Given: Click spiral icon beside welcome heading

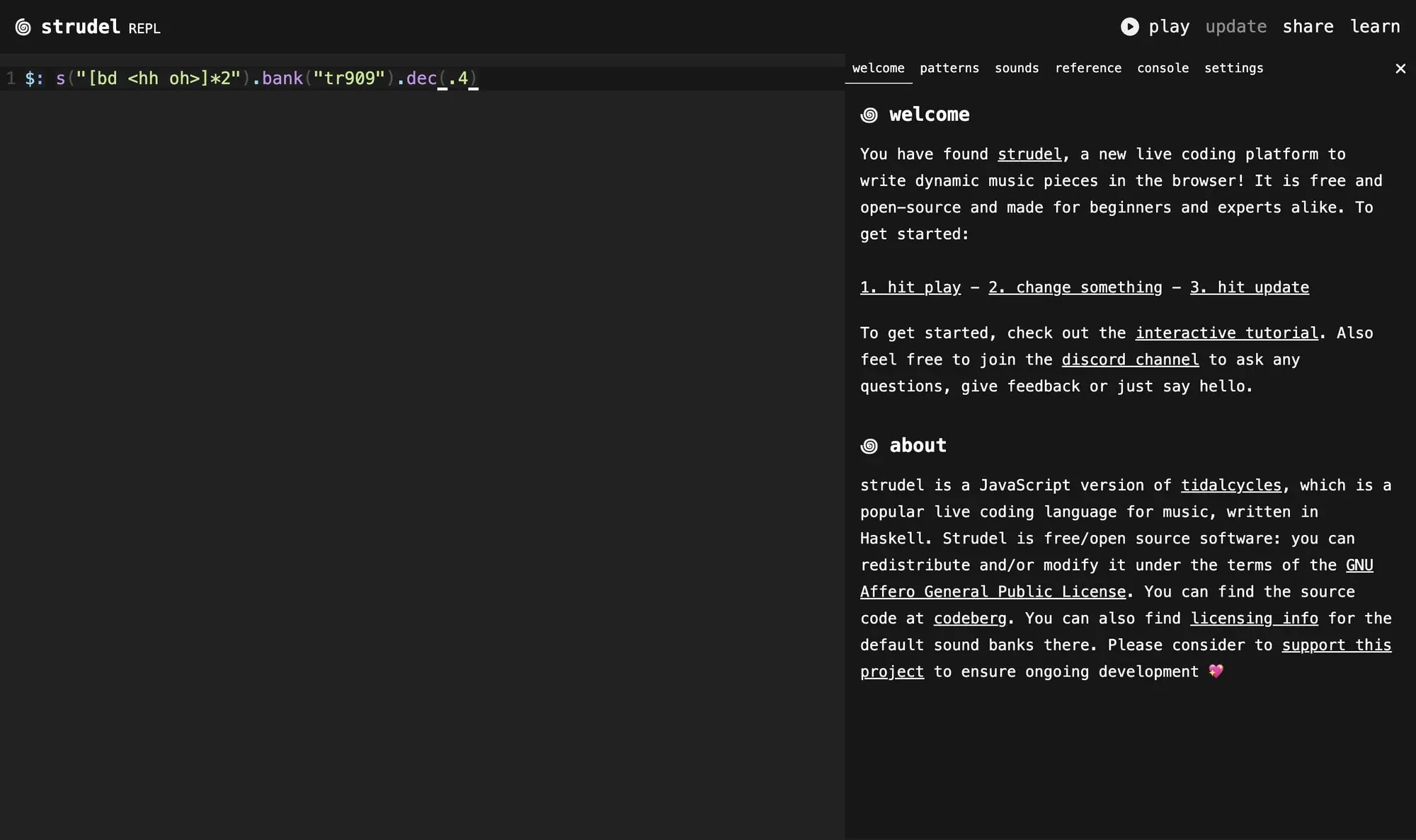Looking at the screenshot, I should tap(869, 115).
